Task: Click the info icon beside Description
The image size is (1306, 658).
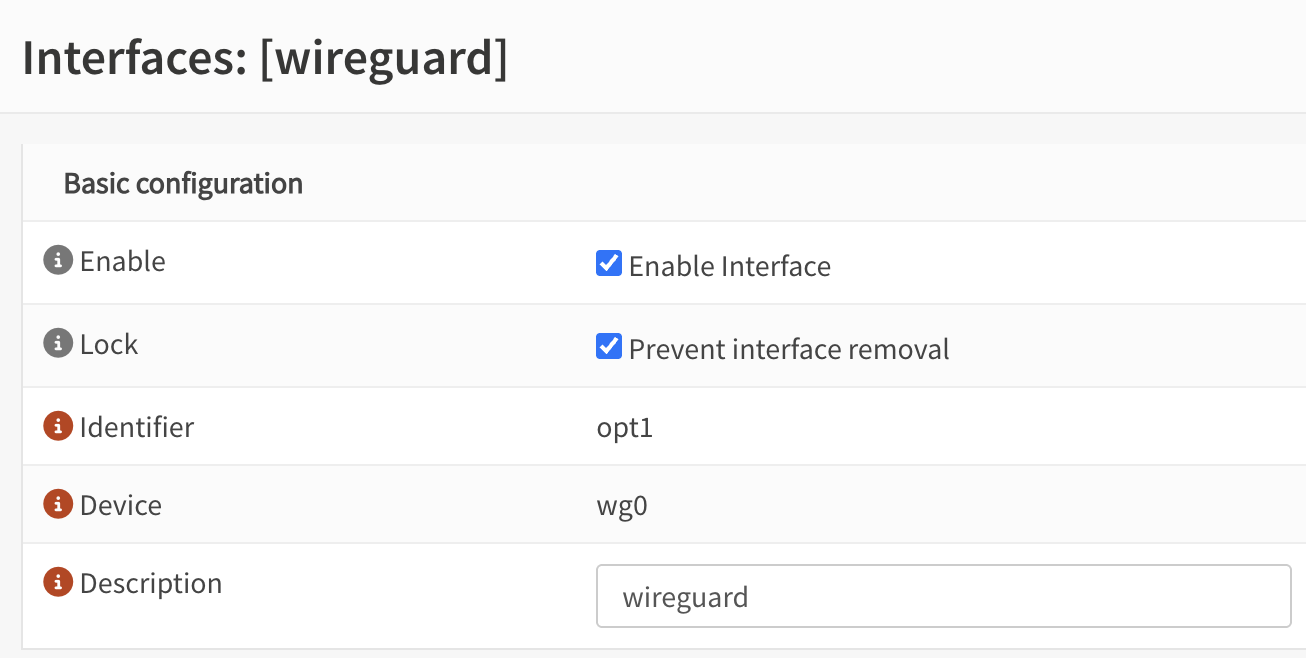Action: [58, 583]
